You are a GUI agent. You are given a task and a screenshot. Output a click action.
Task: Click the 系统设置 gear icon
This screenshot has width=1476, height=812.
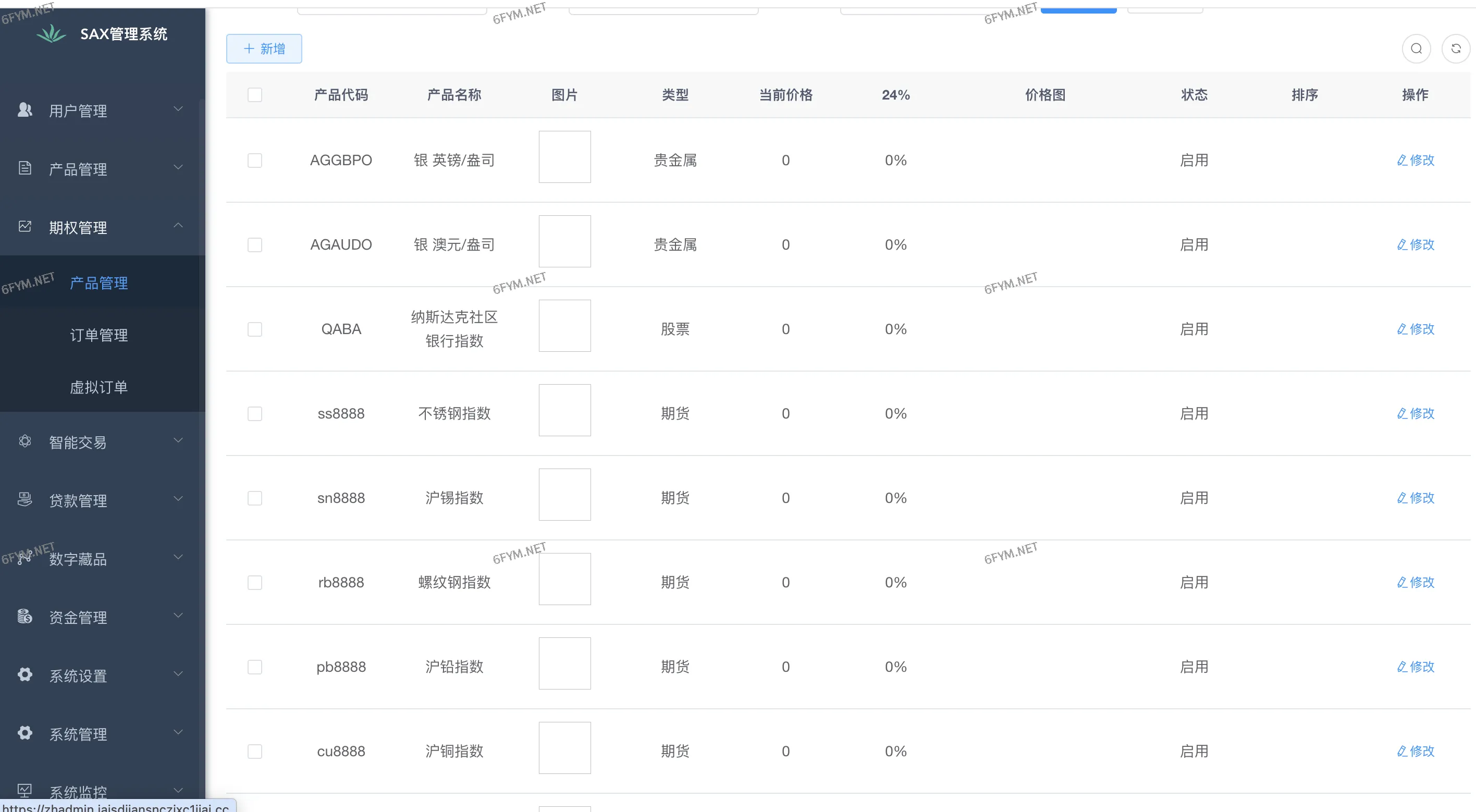[x=24, y=674]
